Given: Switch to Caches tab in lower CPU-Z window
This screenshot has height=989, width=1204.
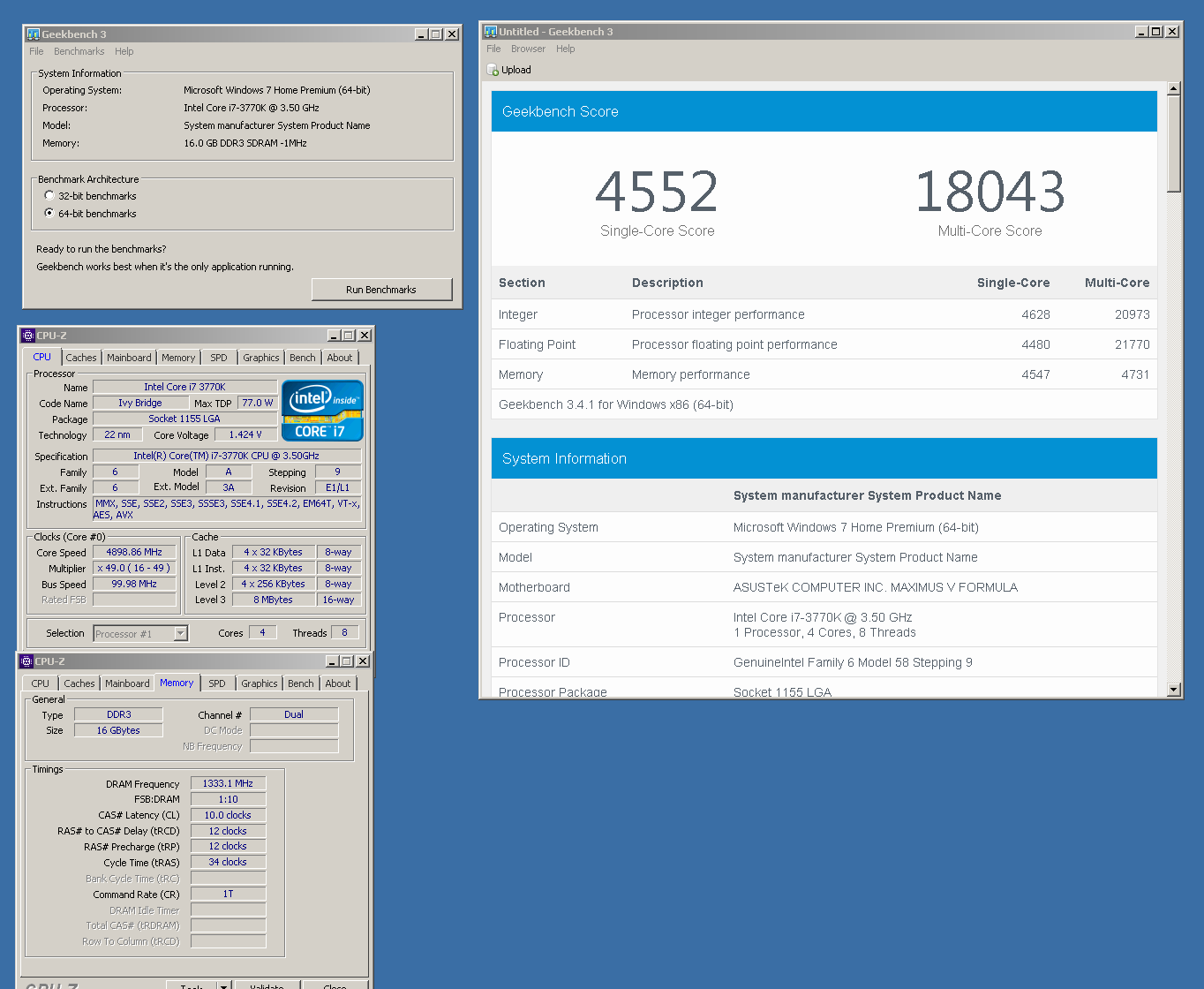Looking at the screenshot, I should click(79, 683).
